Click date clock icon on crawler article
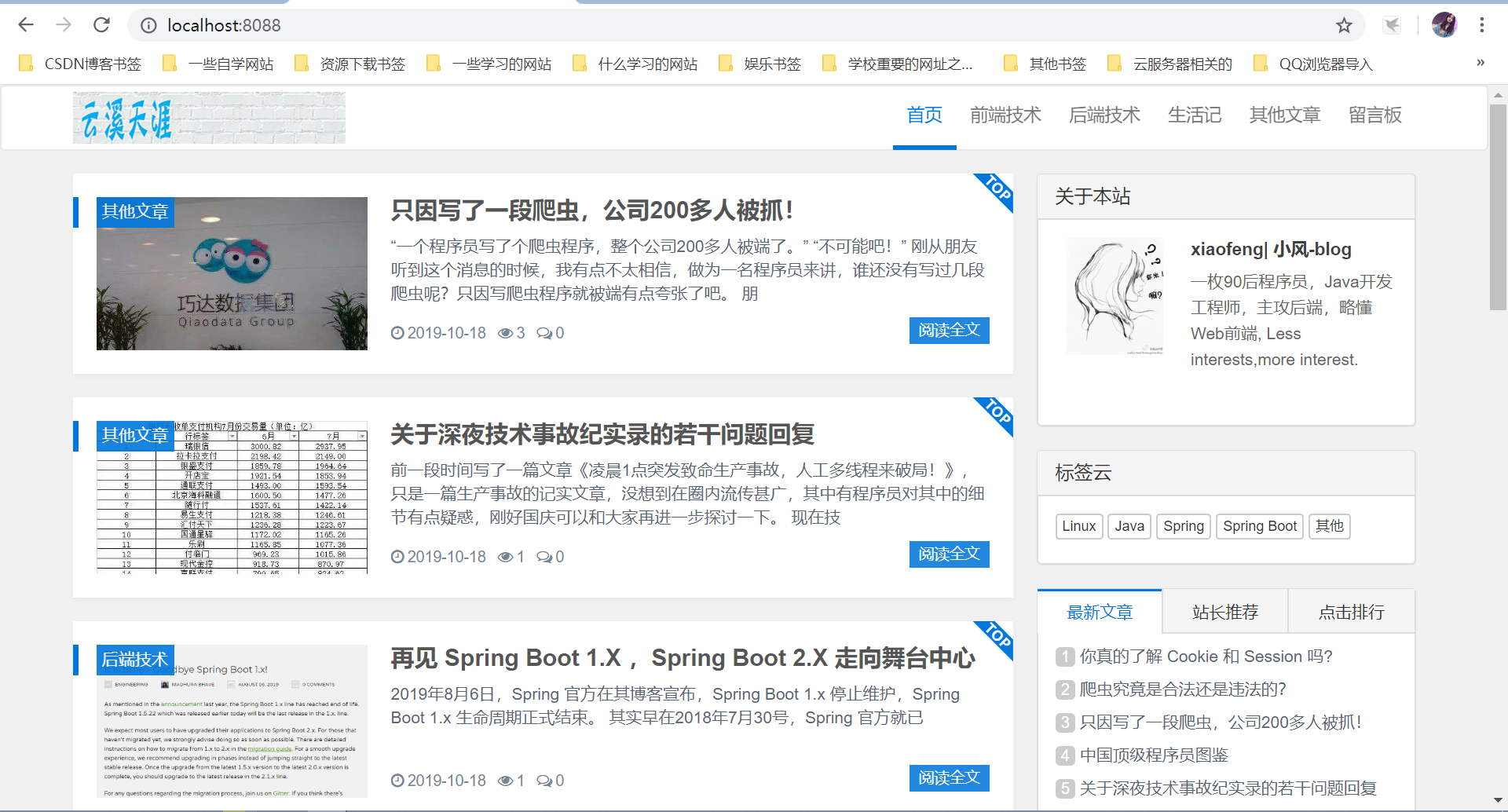The image size is (1508, 812). point(397,333)
